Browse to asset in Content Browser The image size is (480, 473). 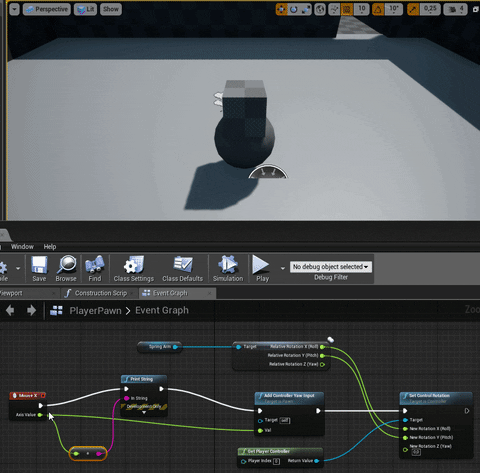click(66, 269)
